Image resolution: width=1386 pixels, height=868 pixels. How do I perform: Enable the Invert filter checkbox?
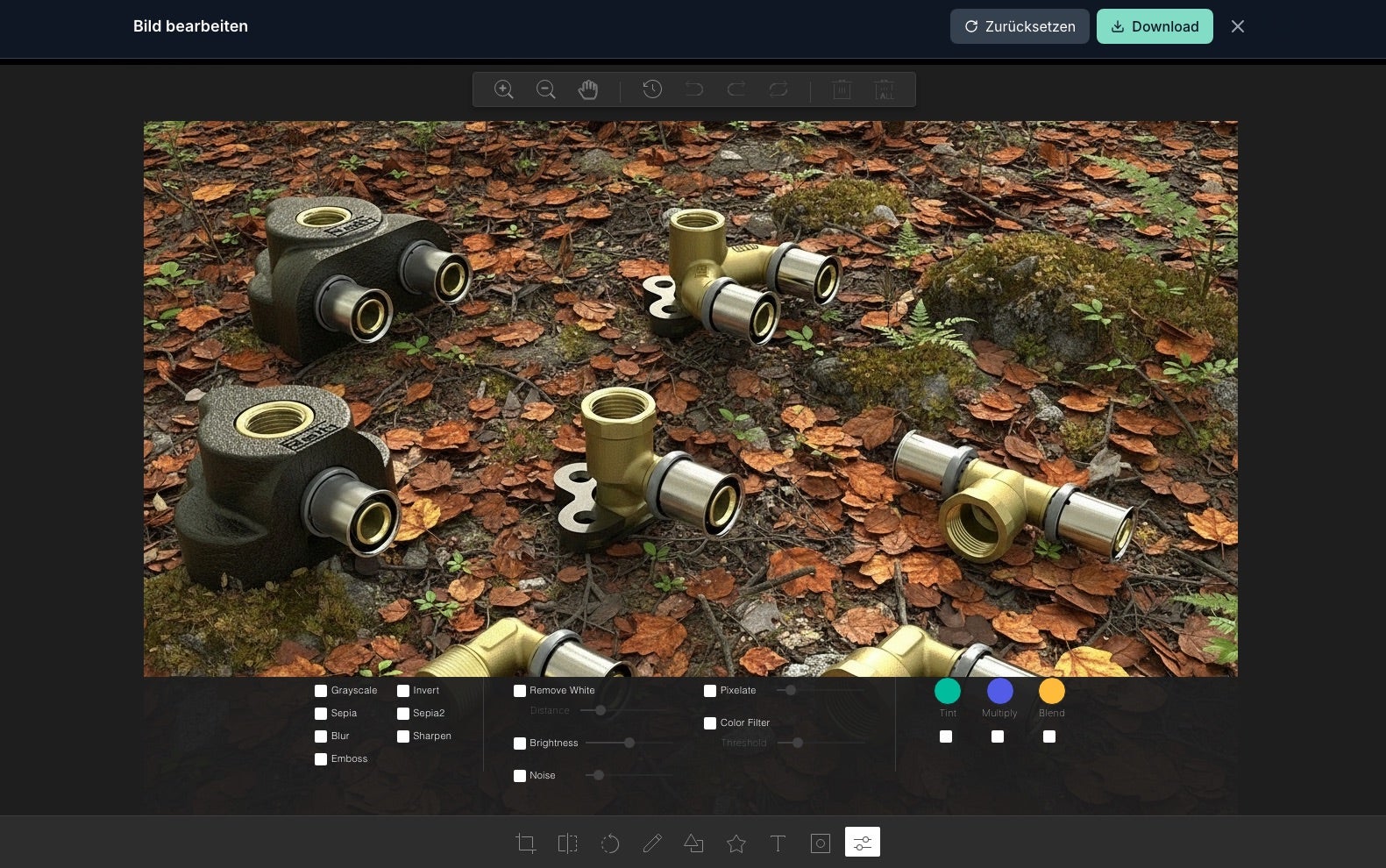point(403,691)
